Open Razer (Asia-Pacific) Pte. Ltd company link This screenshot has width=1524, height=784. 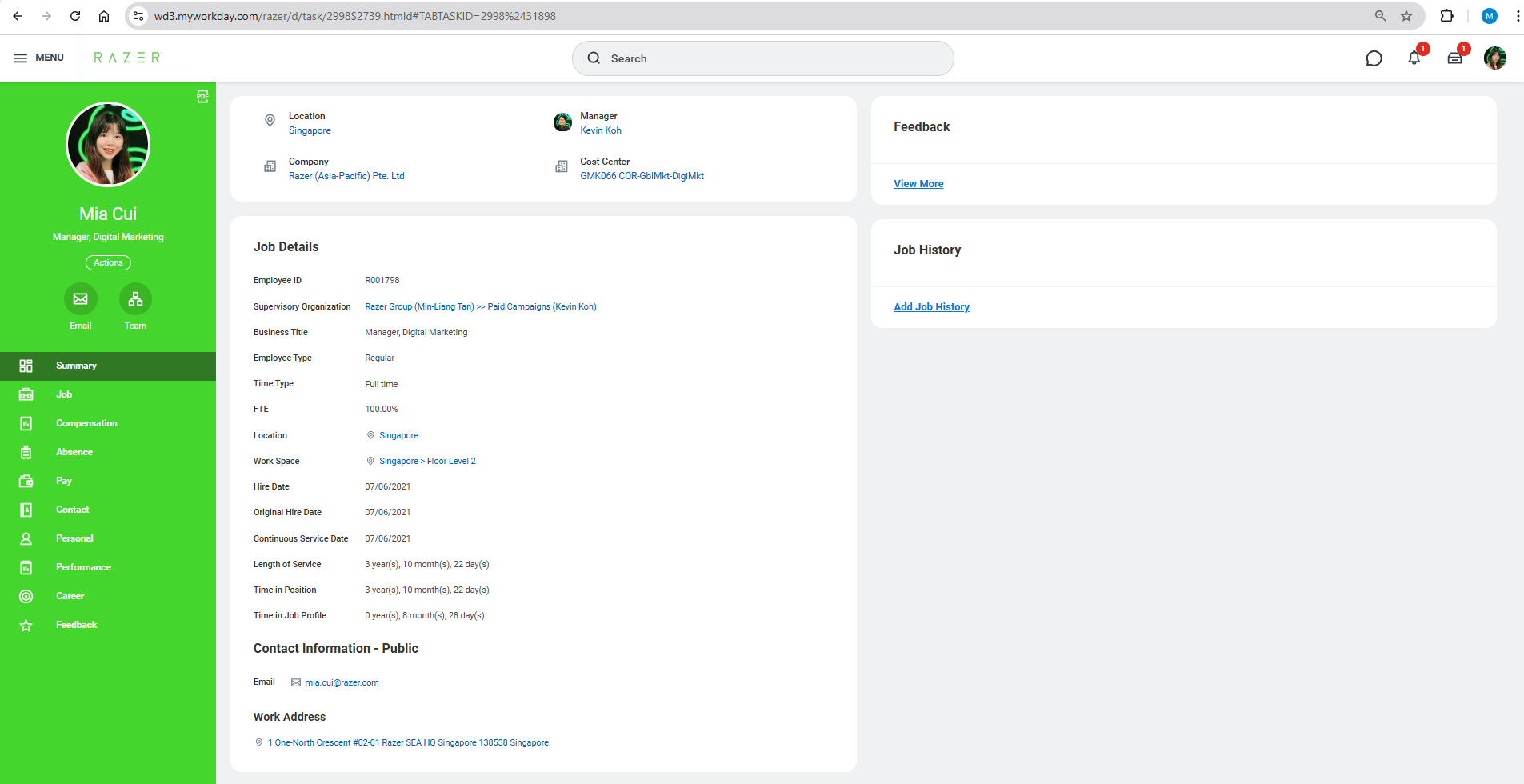click(x=346, y=176)
